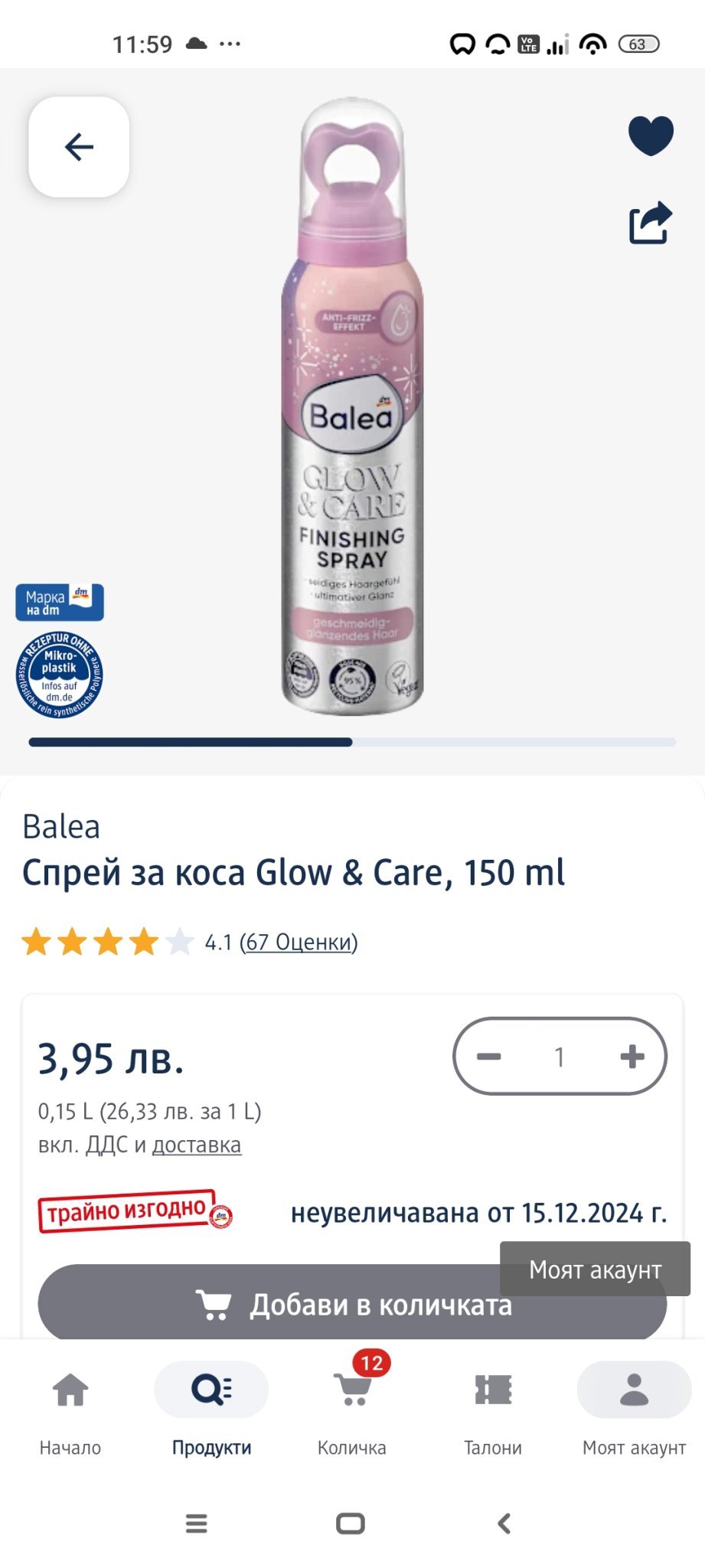Tap the quantity number field
The height and width of the screenshot is (1568, 705).
560,1057
